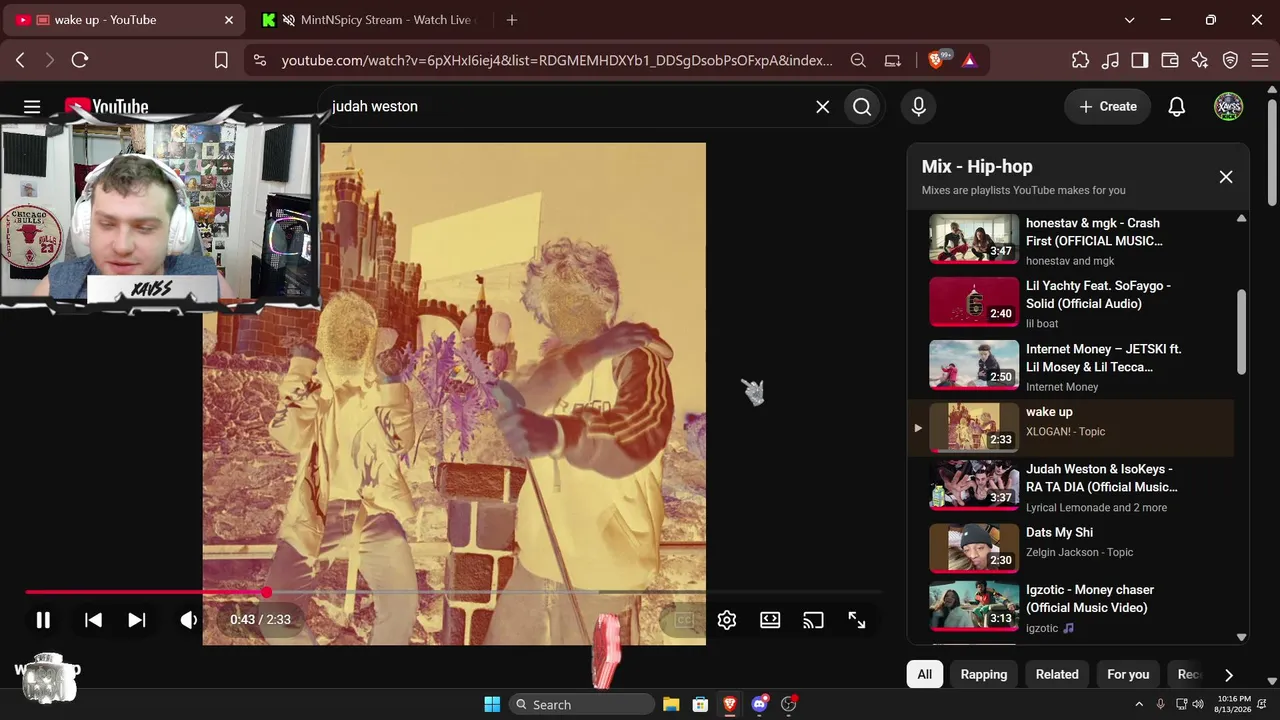The height and width of the screenshot is (720, 1280).
Task: Pause the playing video
Action: [x=43, y=620]
